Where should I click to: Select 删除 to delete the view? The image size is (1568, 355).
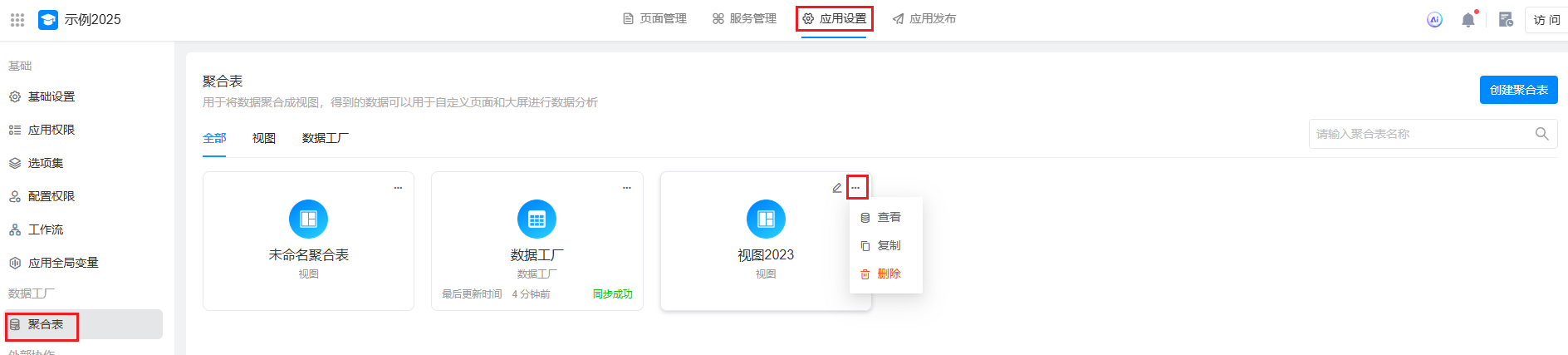tap(888, 274)
